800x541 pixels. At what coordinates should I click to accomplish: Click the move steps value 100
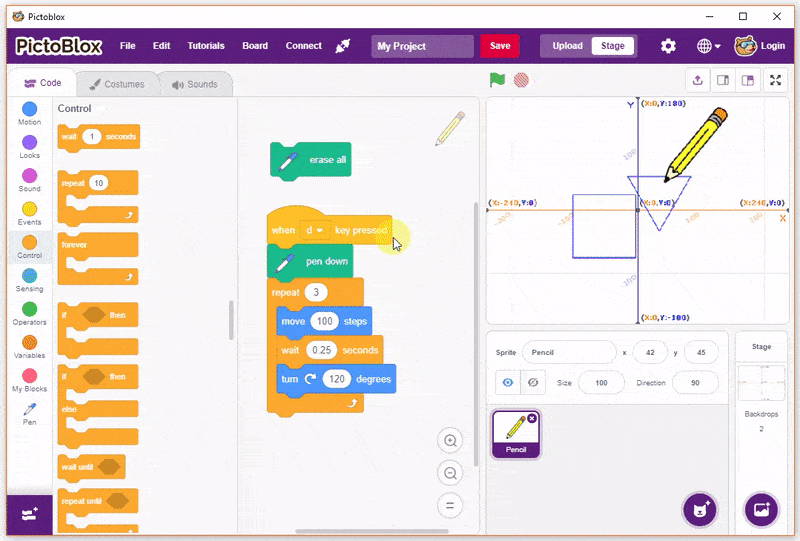point(324,321)
